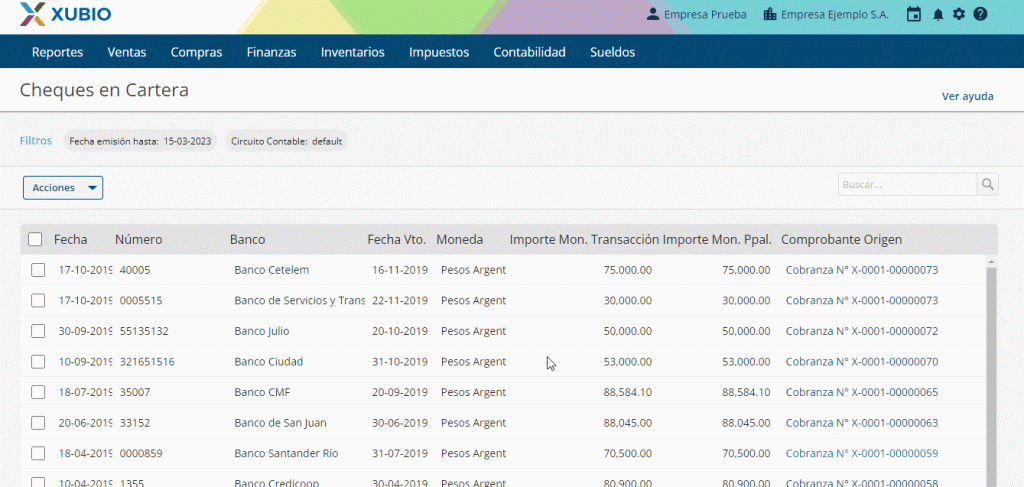The height and width of the screenshot is (487, 1024).
Task: Sort by the Fecha column header
Action: point(71,240)
